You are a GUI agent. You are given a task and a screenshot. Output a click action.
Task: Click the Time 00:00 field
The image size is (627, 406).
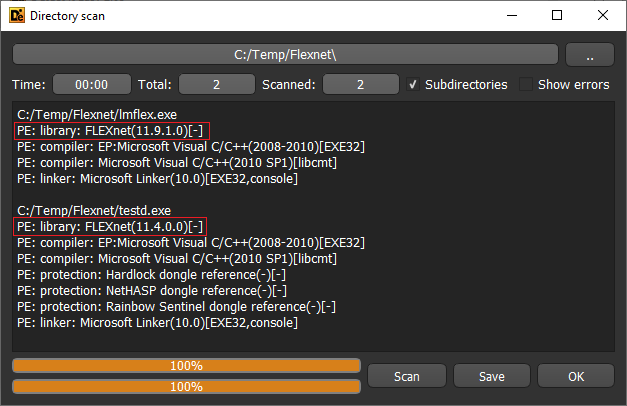(x=92, y=85)
